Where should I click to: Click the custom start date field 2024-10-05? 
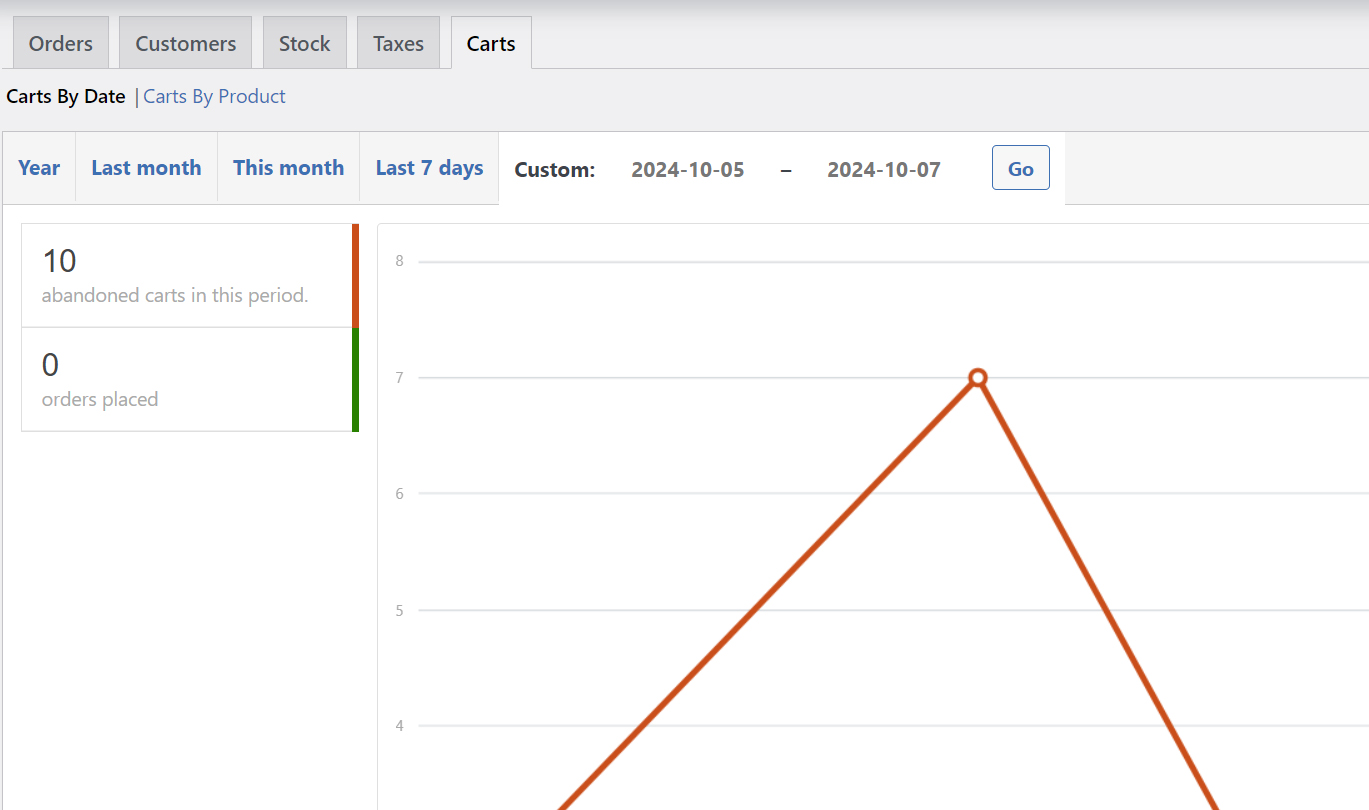[687, 169]
